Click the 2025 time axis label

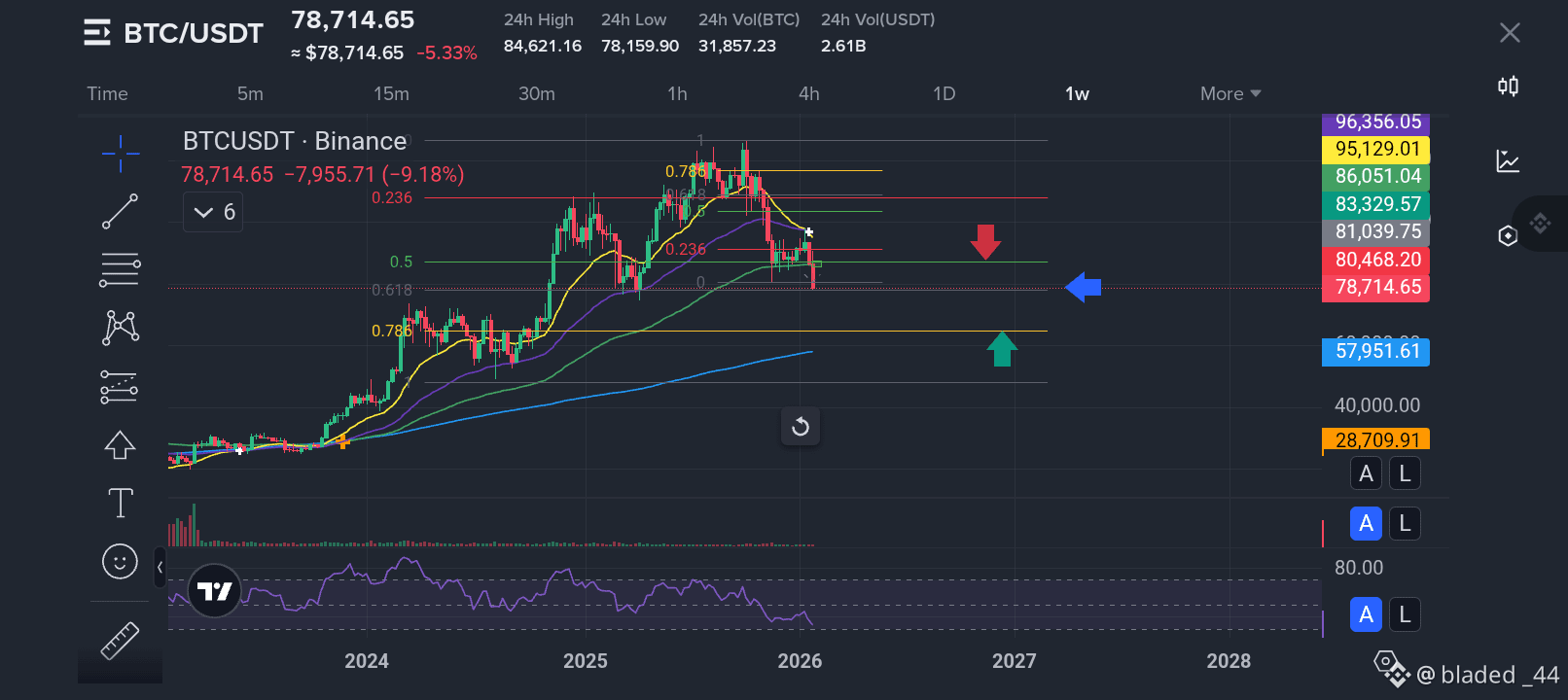tap(586, 661)
